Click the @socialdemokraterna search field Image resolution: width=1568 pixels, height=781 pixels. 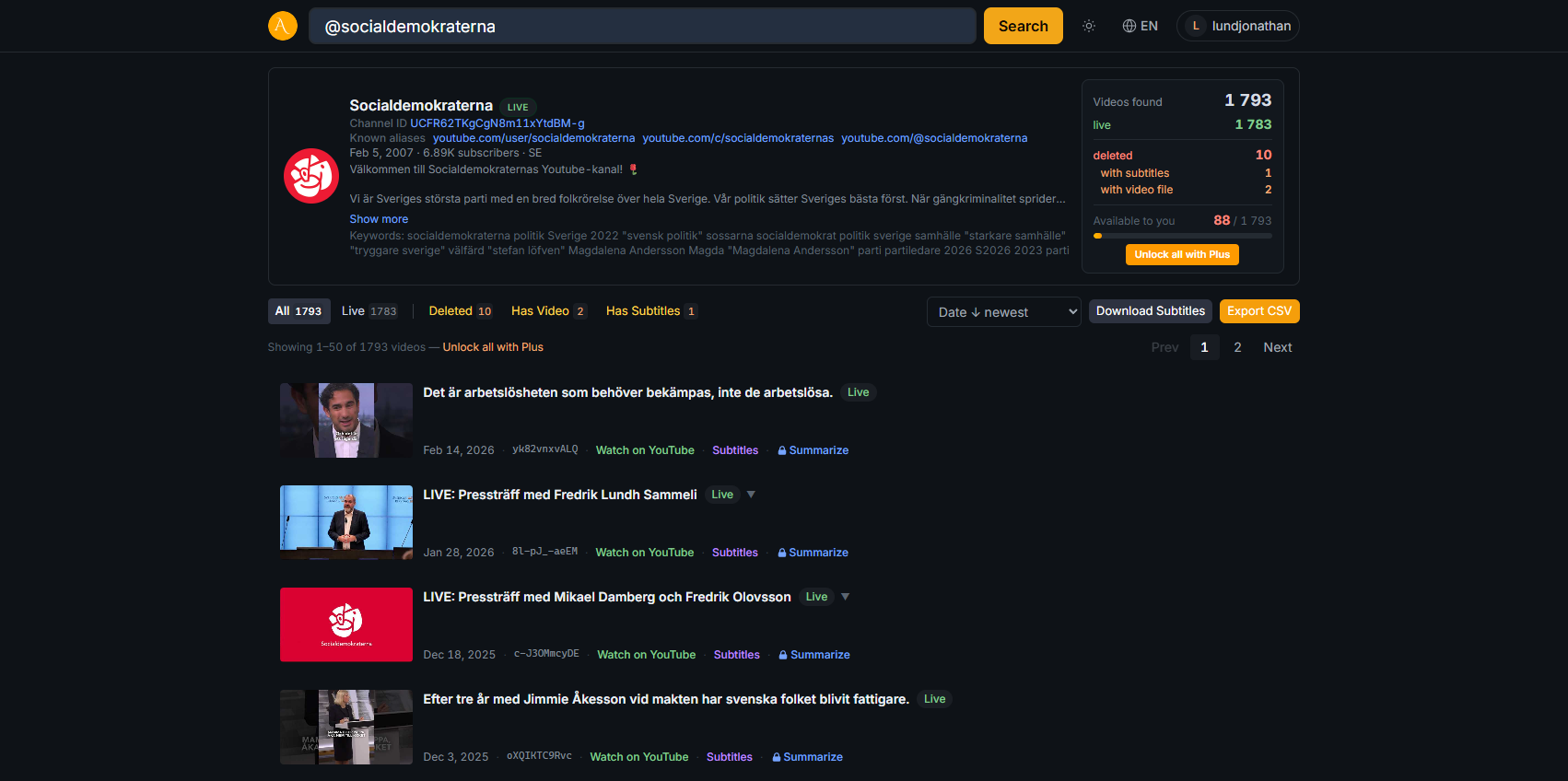tap(642, 26)
